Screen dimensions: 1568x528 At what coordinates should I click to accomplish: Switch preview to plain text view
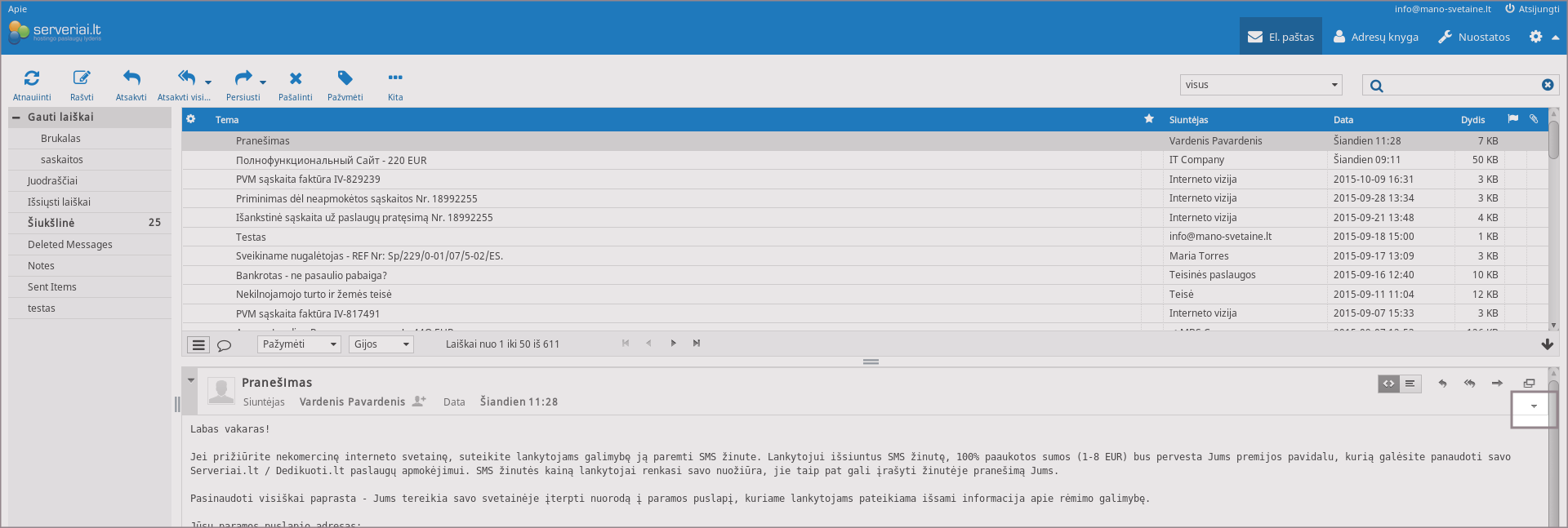(1410, 384)
